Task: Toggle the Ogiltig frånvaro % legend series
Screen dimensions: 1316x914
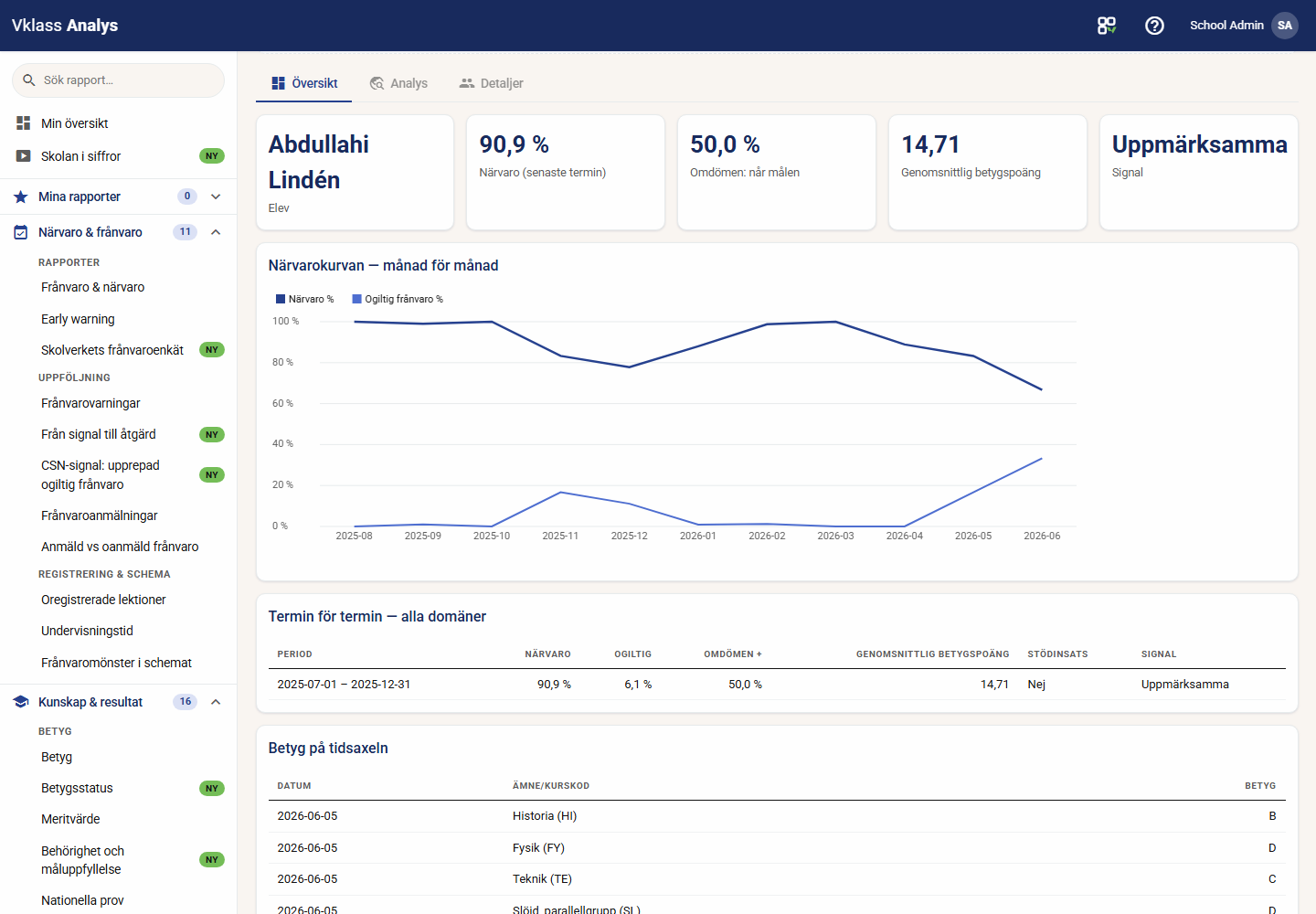Action: [398, 299]
